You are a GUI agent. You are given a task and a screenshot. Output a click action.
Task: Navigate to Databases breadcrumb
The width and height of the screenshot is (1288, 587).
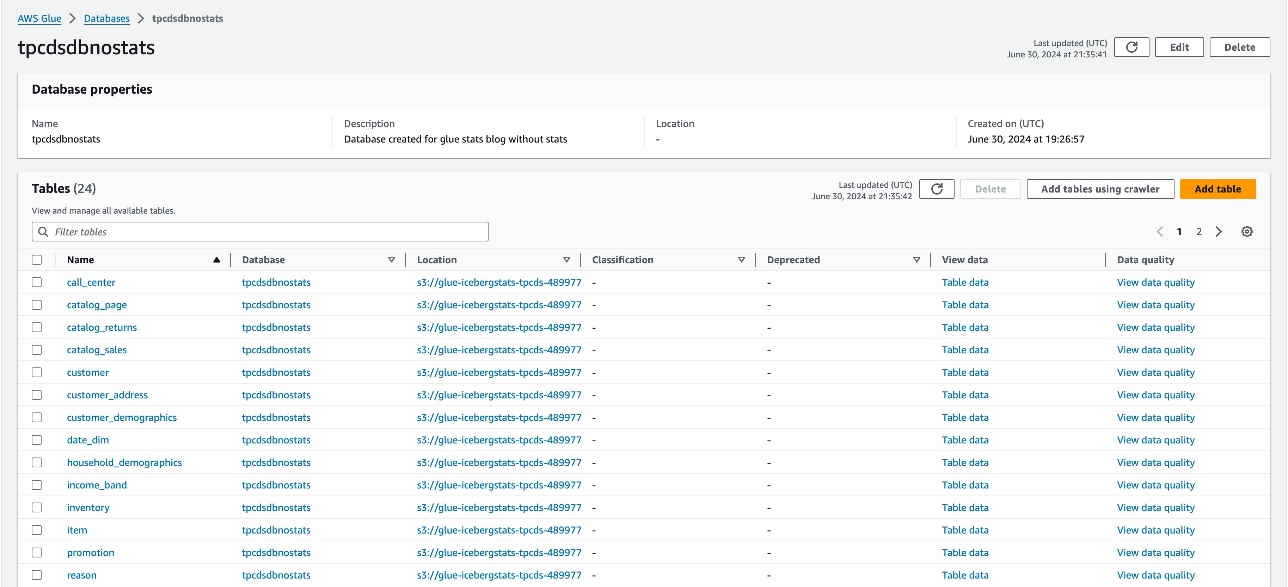106,19
